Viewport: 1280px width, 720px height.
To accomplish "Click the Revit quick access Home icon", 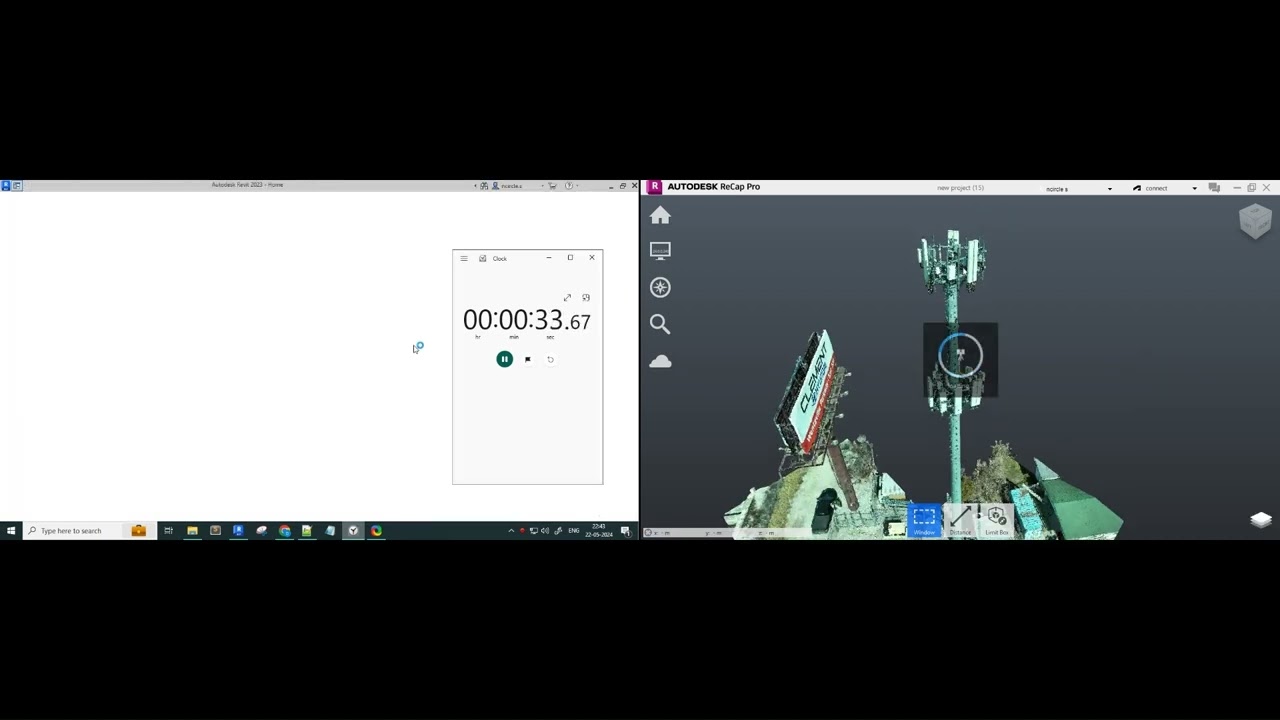I will coord(16,185).
